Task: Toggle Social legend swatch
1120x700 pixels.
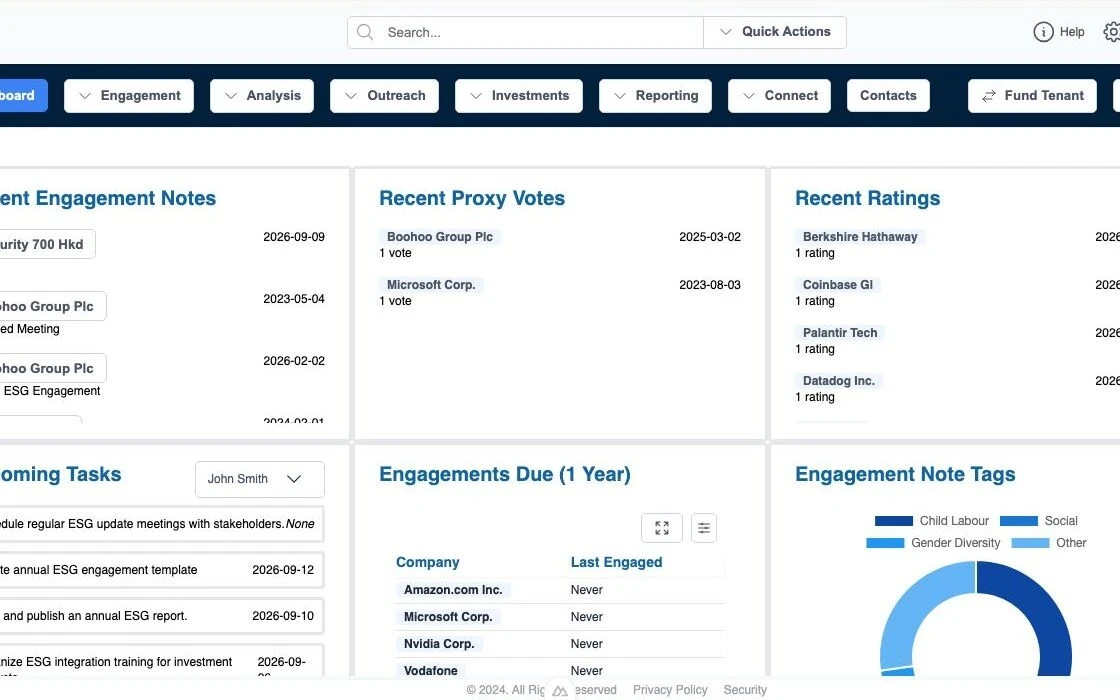Action: 1019,521
